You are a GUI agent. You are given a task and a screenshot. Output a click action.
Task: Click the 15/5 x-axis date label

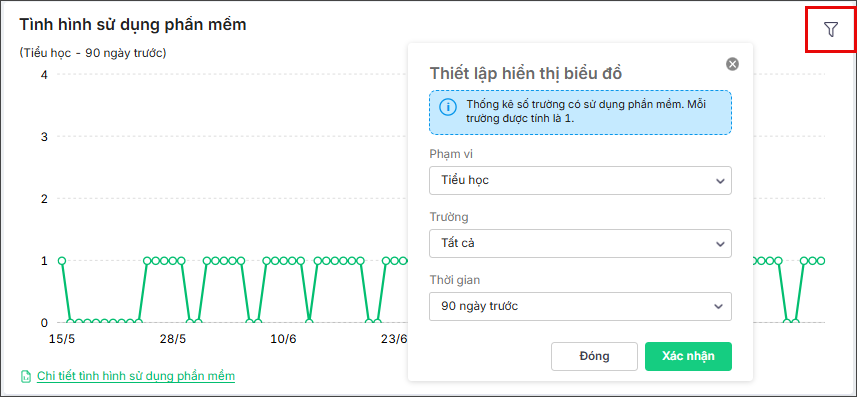(x=62, y=339)
